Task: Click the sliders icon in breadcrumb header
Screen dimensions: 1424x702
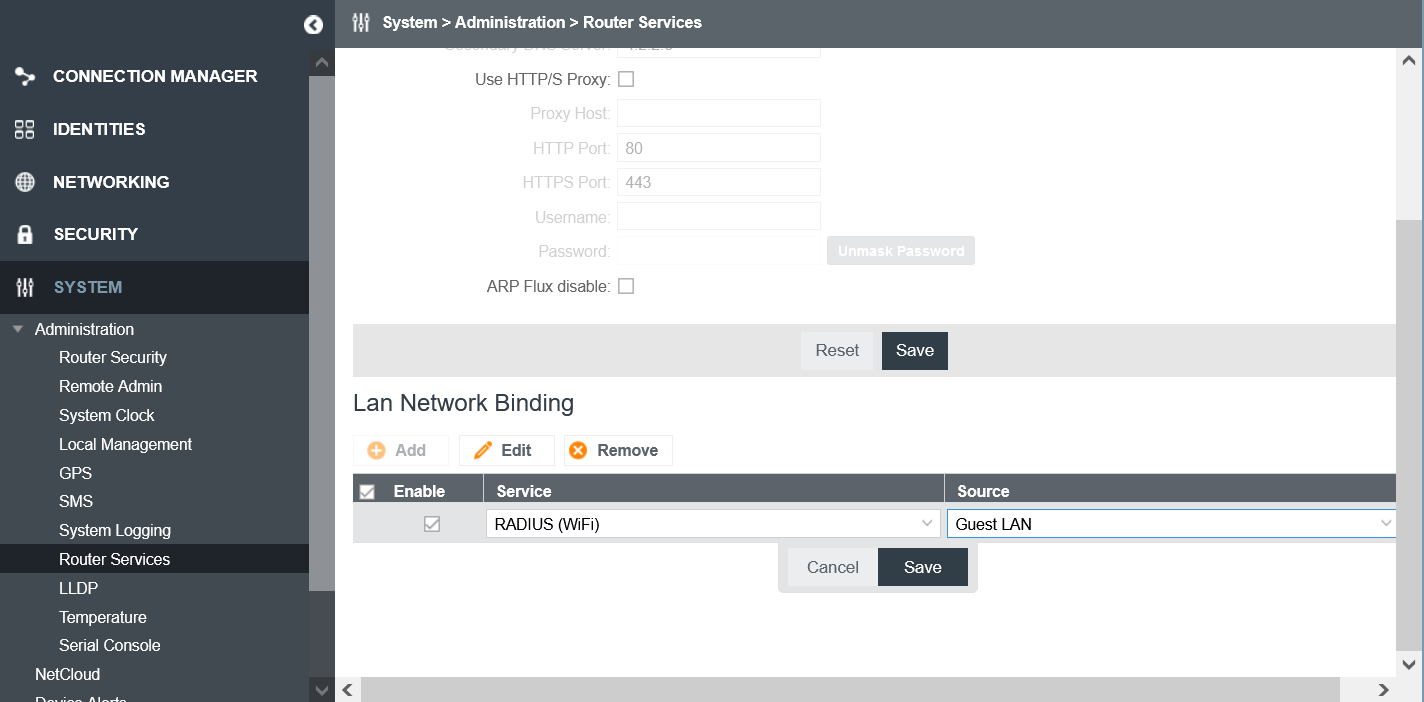Action: (361, 22)
